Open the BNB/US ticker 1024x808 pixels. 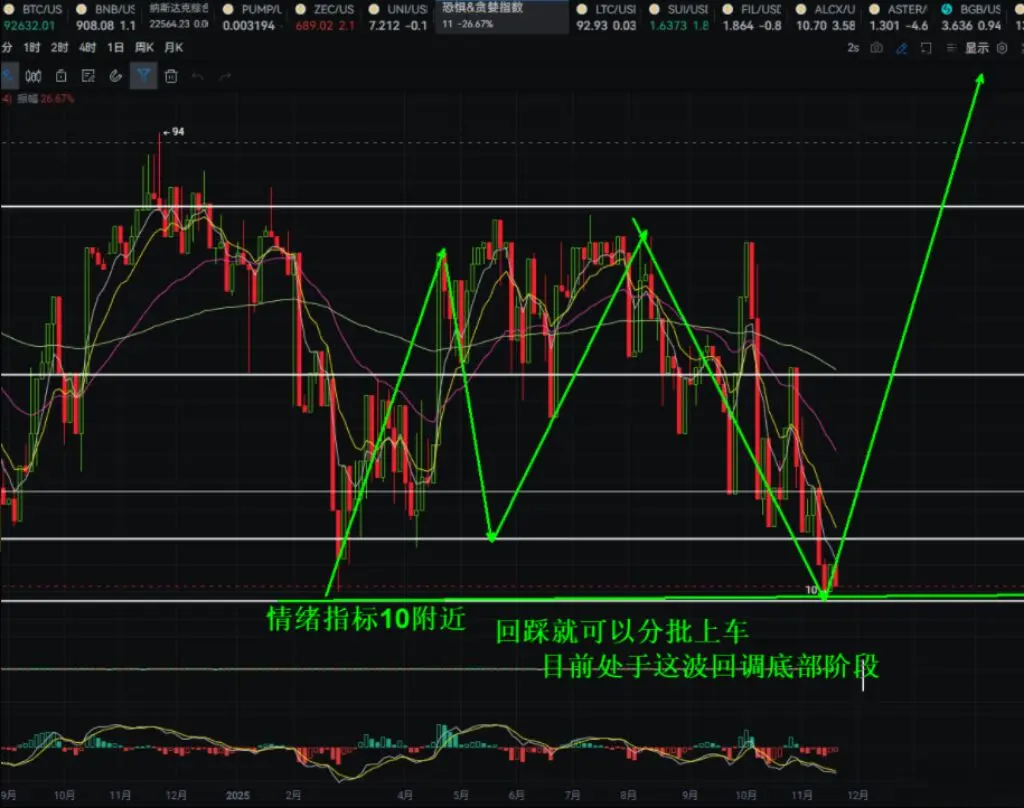[106, 17]
